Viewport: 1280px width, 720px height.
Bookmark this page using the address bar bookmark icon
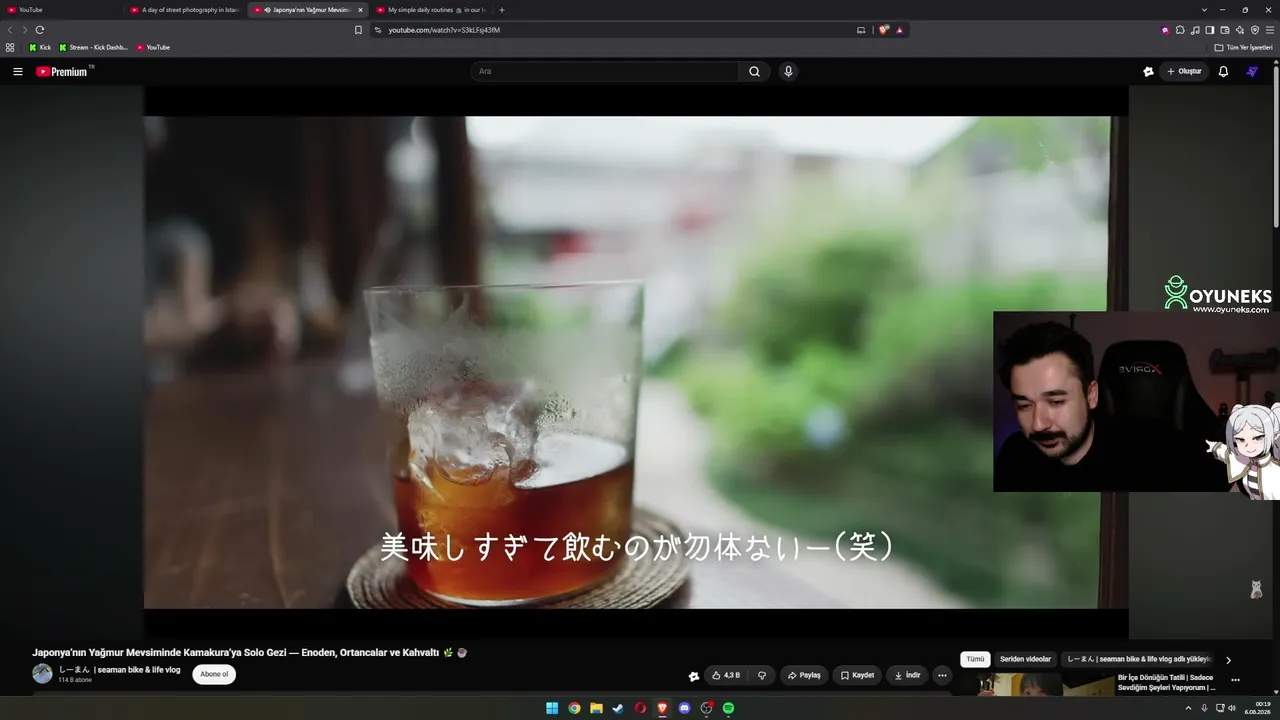358,30
